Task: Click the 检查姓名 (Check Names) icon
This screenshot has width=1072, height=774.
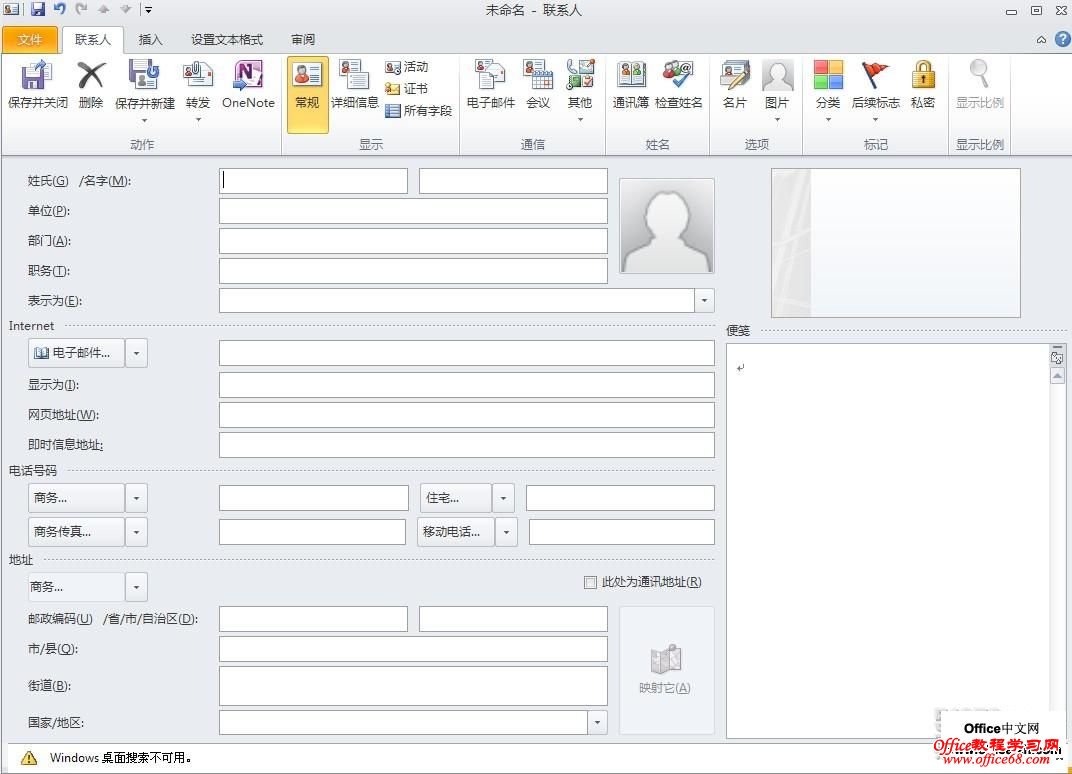Action: coord(679,90)
